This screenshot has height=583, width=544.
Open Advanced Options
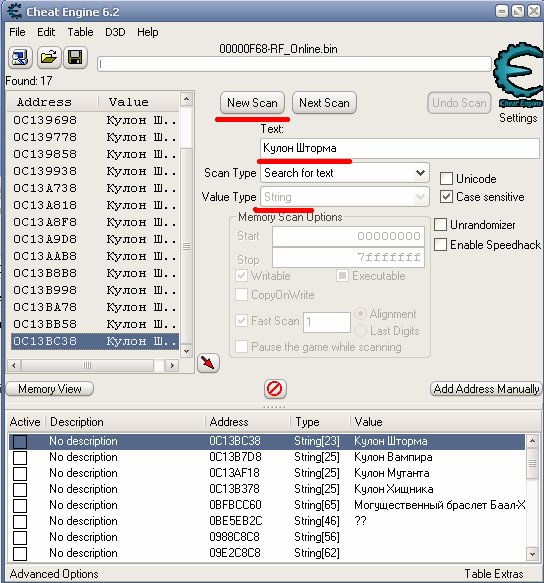click(54, 574)
